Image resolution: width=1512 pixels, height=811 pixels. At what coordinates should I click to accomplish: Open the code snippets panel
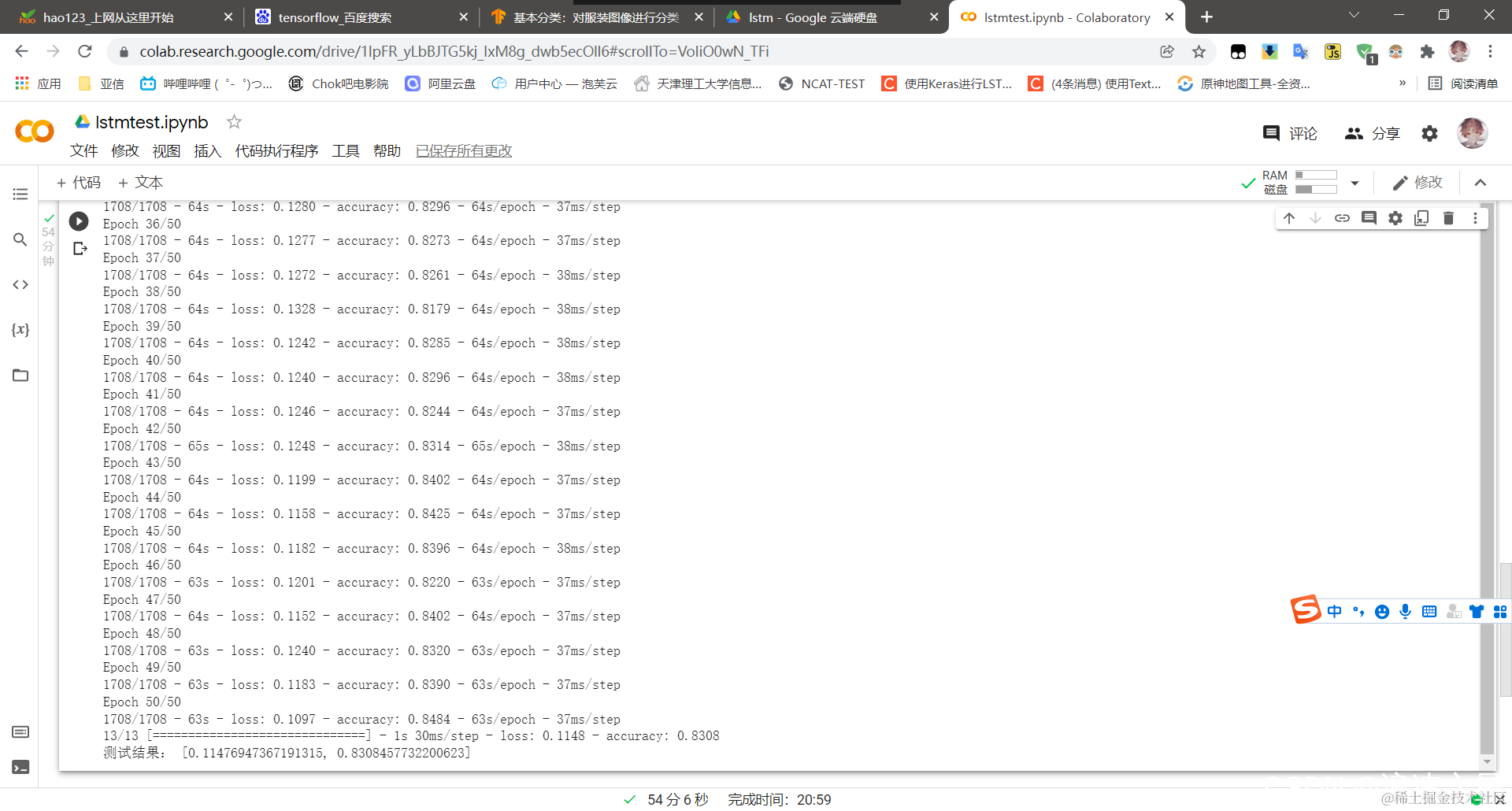click(x=20, y=284)
